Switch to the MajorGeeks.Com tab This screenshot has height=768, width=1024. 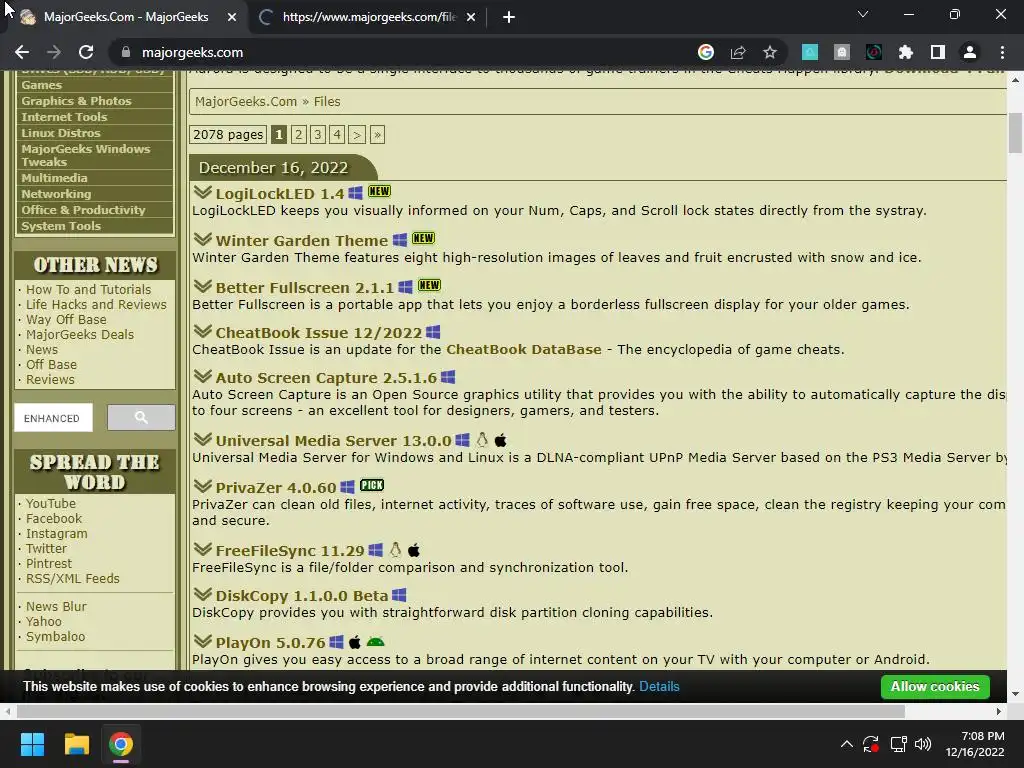click(x=126, y=17)
